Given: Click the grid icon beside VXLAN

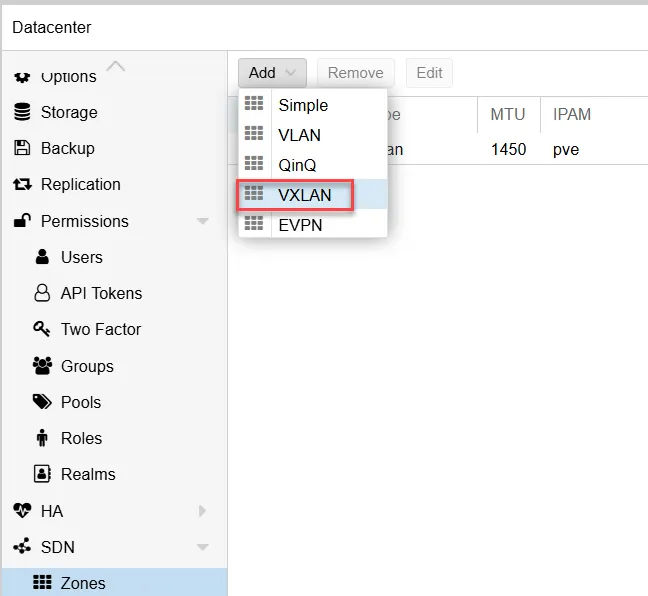Looking at the screenshot, I should [254, 193].
